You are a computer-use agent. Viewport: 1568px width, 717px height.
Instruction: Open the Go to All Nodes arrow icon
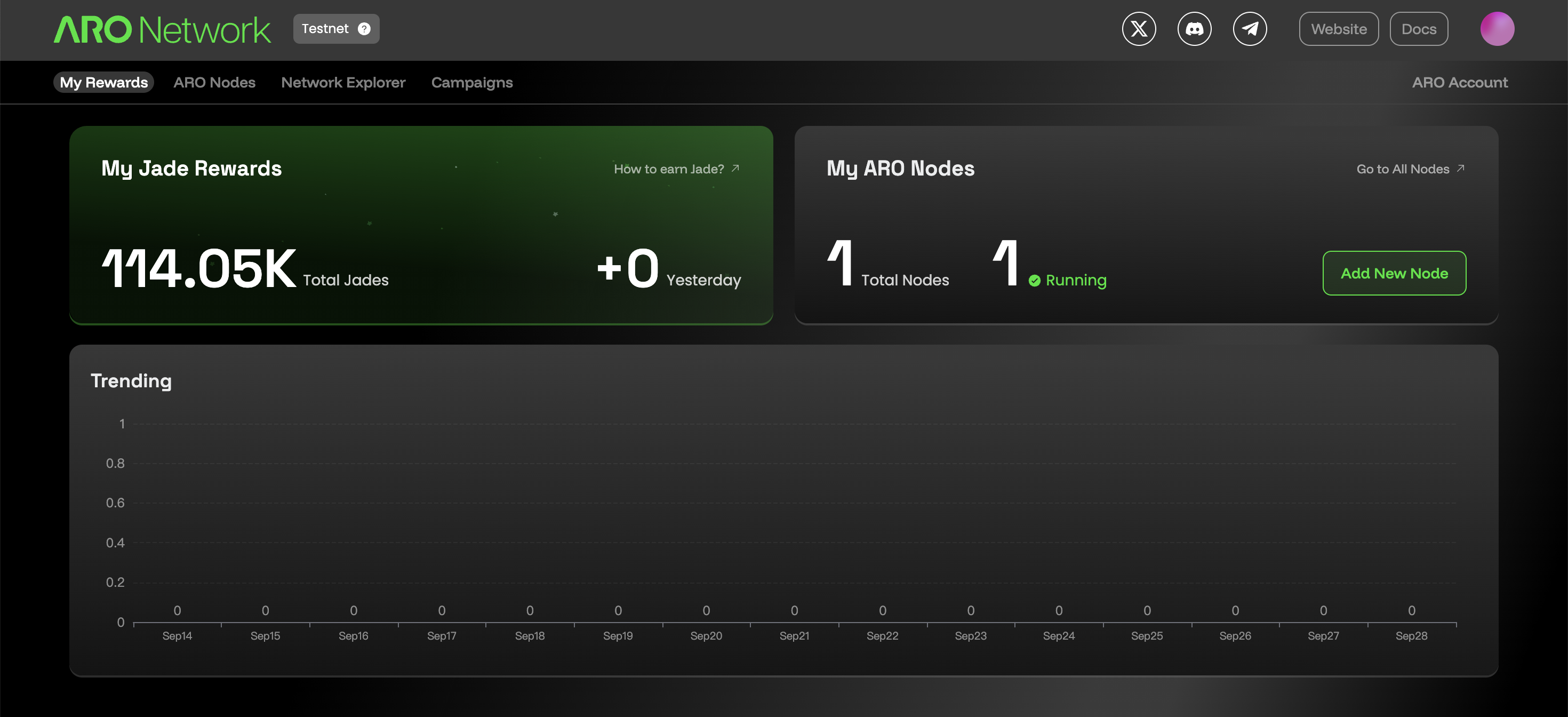pyautogui.click(x=1460, y=169)
